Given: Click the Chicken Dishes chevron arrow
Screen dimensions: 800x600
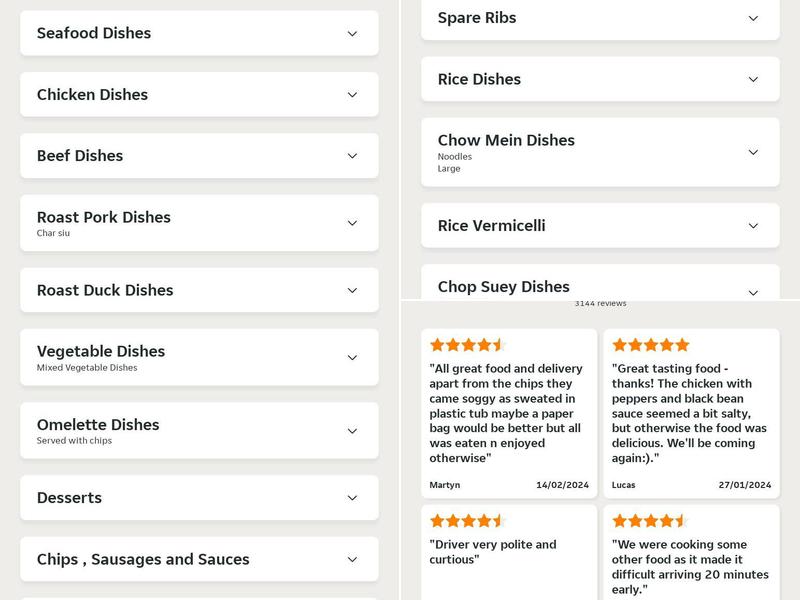Looking at the screenshot, I should 352,95.
